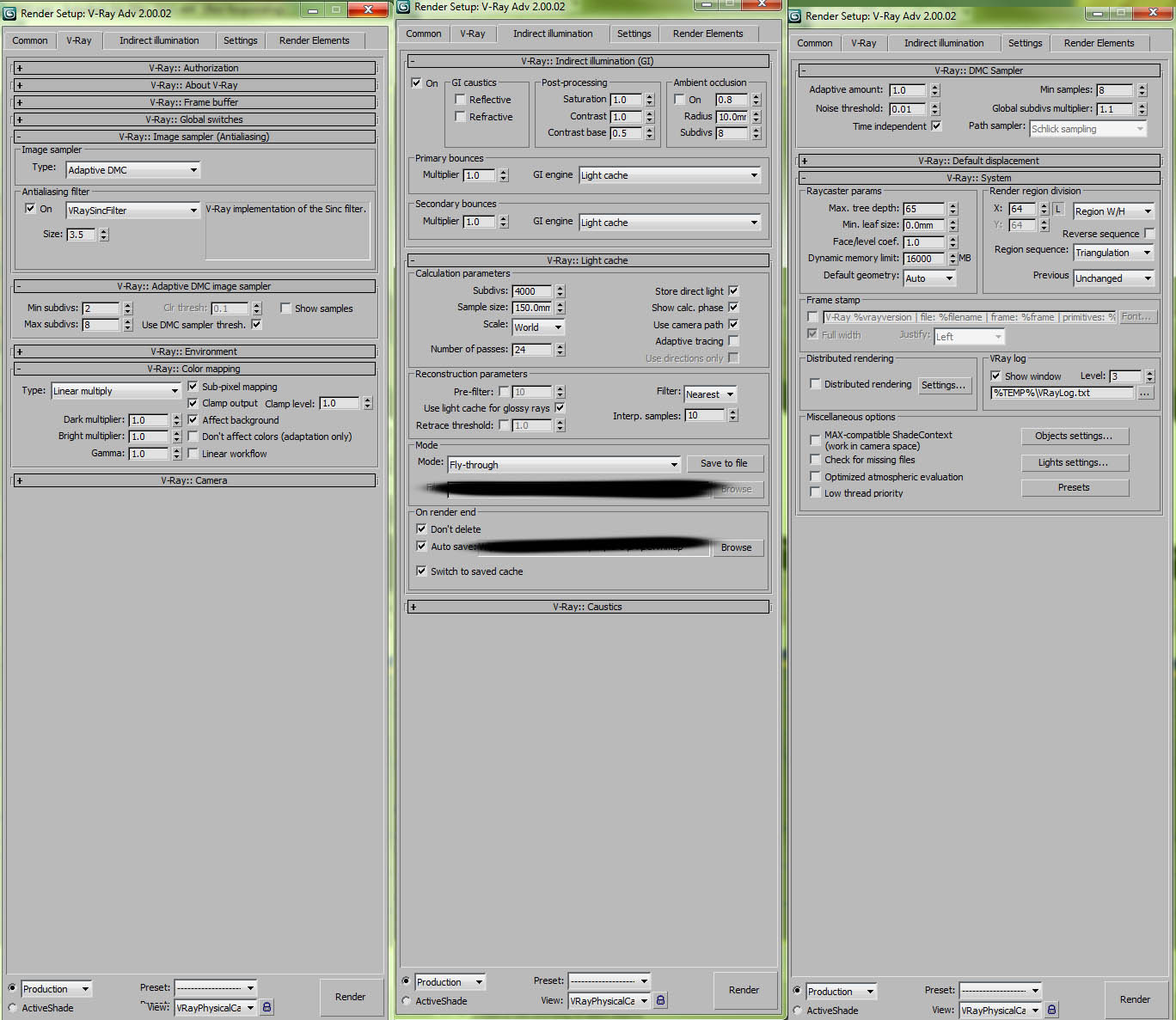Click the Presets button

point(1075,487)
